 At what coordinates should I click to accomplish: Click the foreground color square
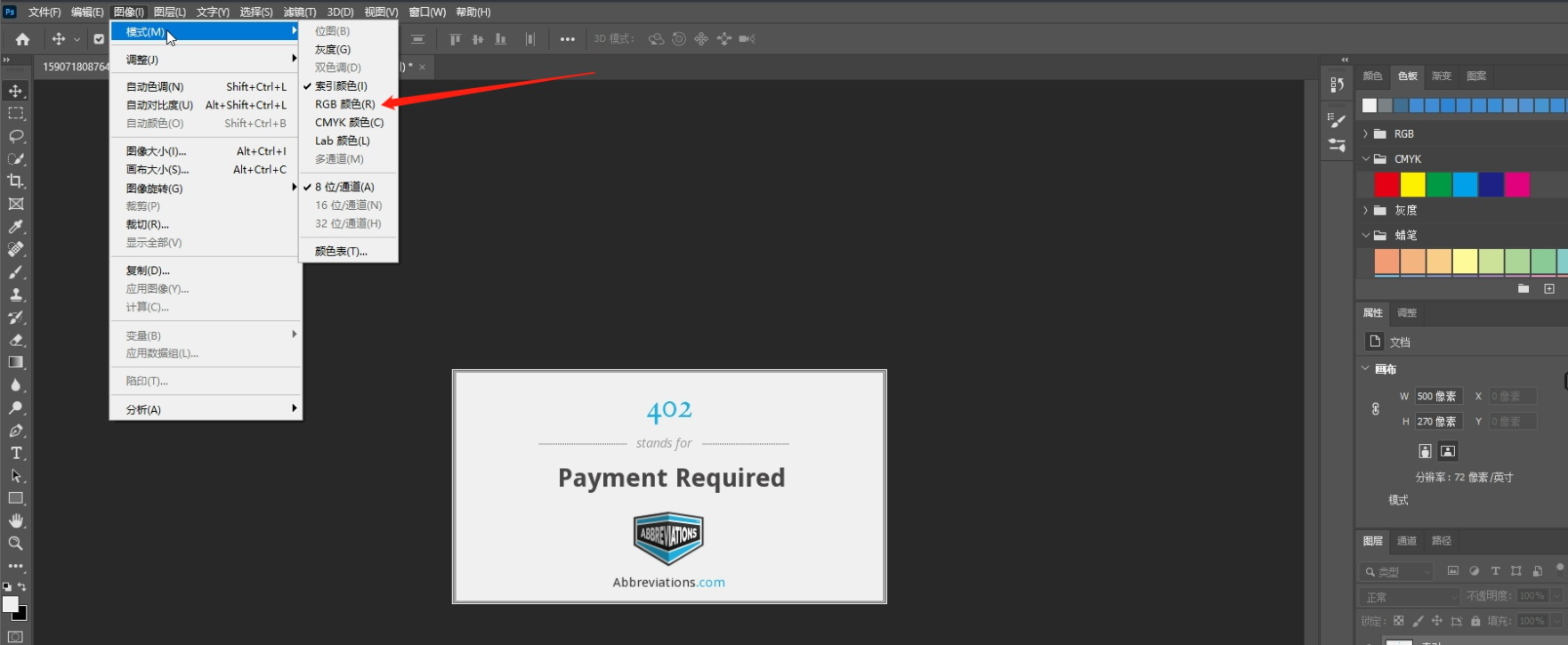11,604
